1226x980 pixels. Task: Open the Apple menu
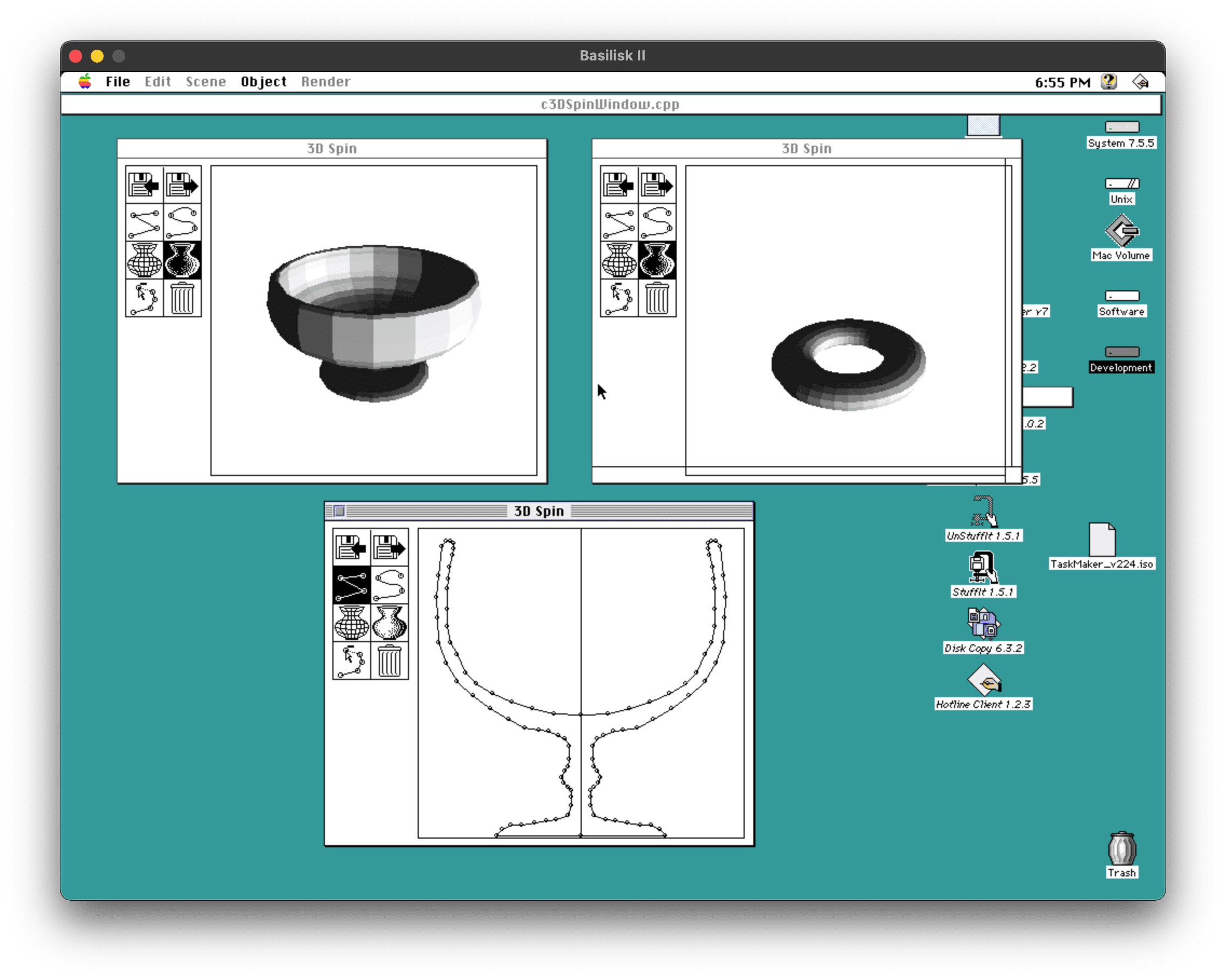[x=85, y=81]
